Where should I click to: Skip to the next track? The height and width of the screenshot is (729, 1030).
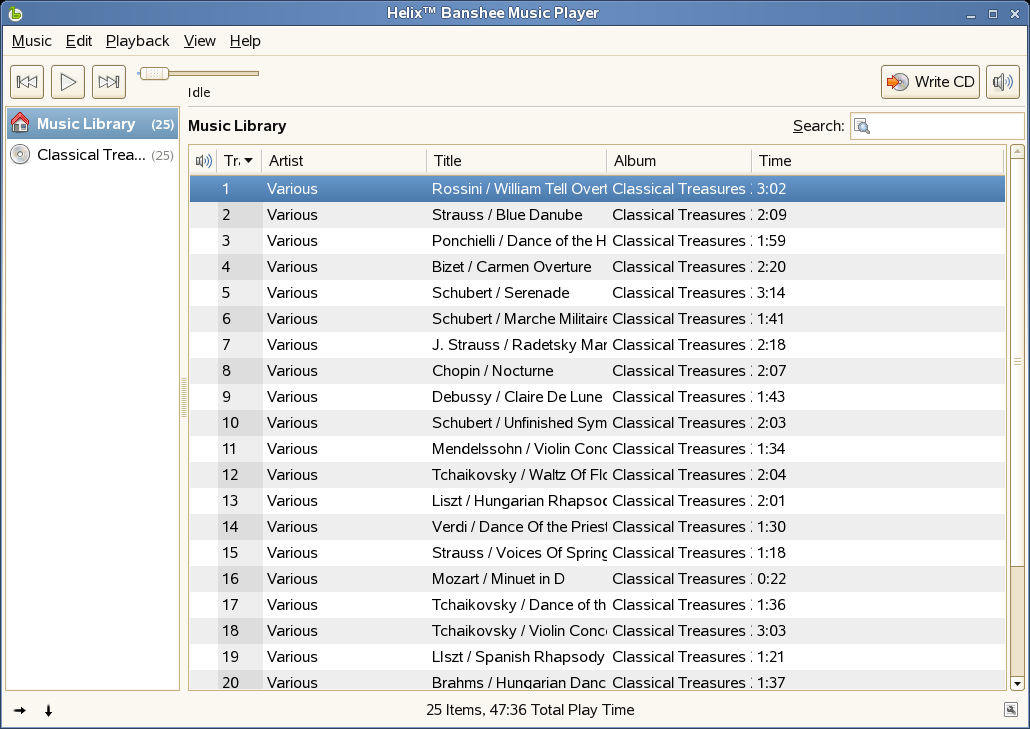click(109, 82)
